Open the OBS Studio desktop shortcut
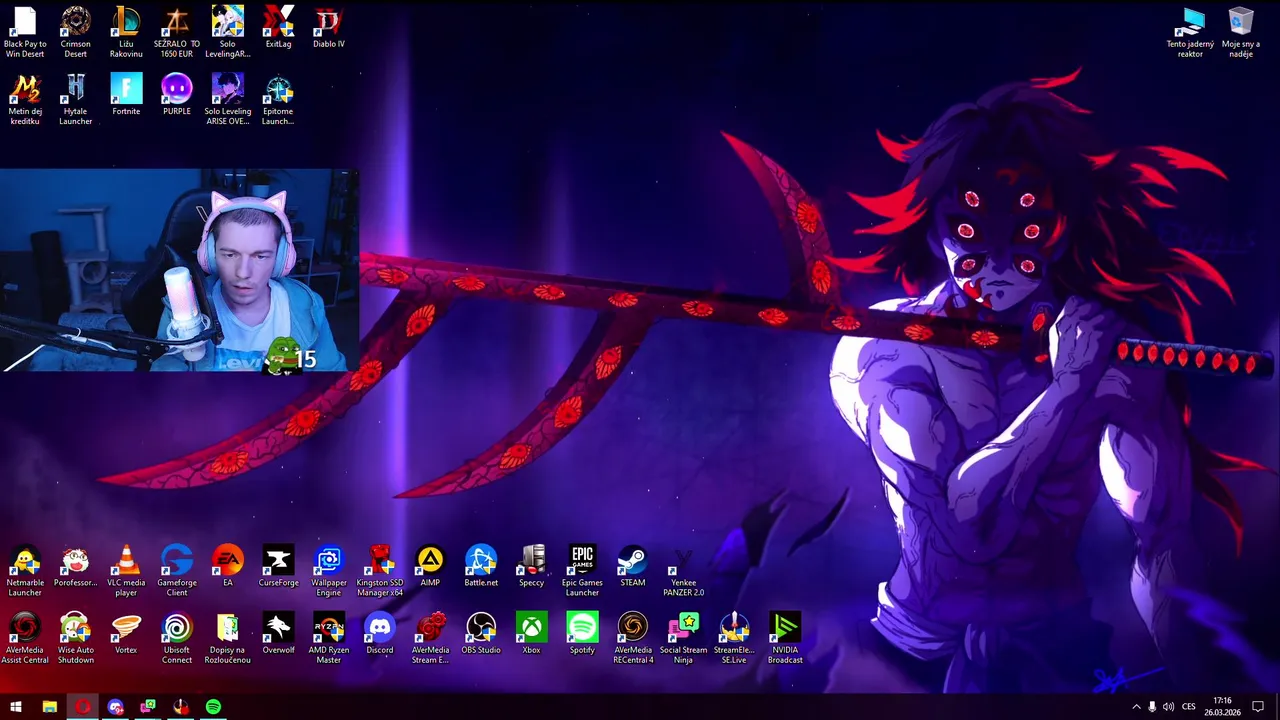 pyautogui.click(x=481, y=634)
